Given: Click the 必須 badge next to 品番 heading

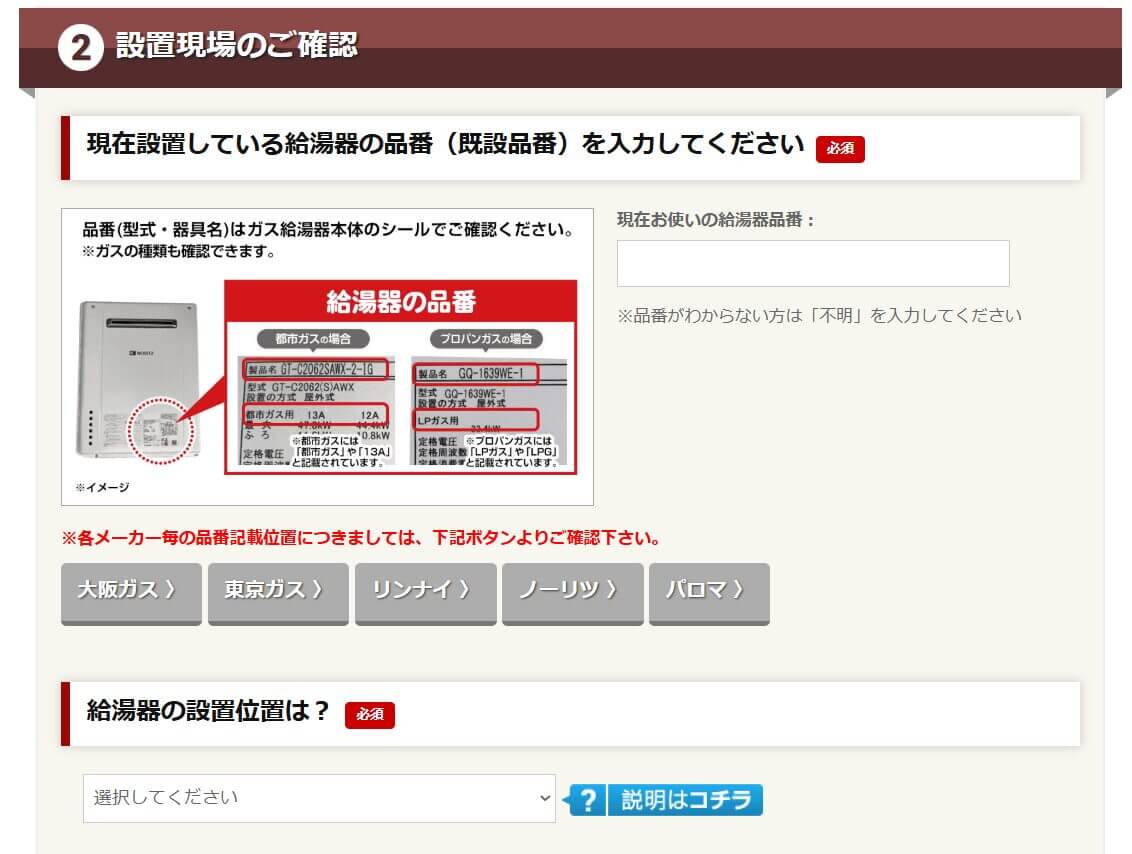Looking at the screenshot, I should [840, 148].
